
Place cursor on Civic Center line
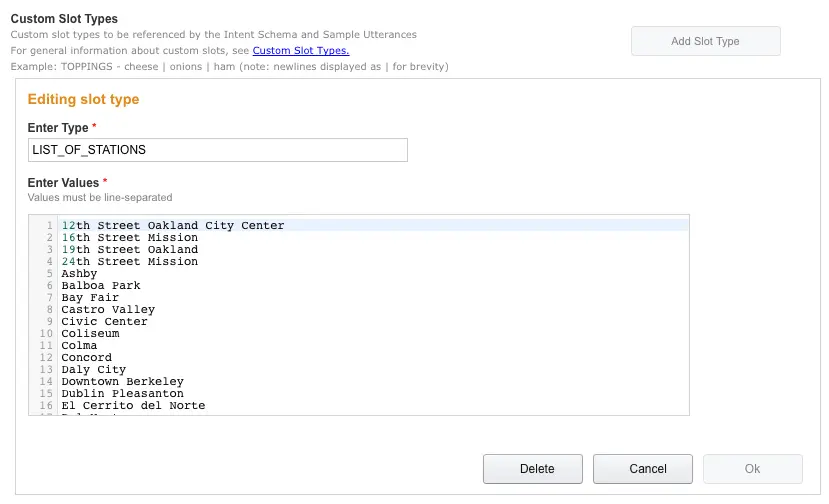coord(104,322)
